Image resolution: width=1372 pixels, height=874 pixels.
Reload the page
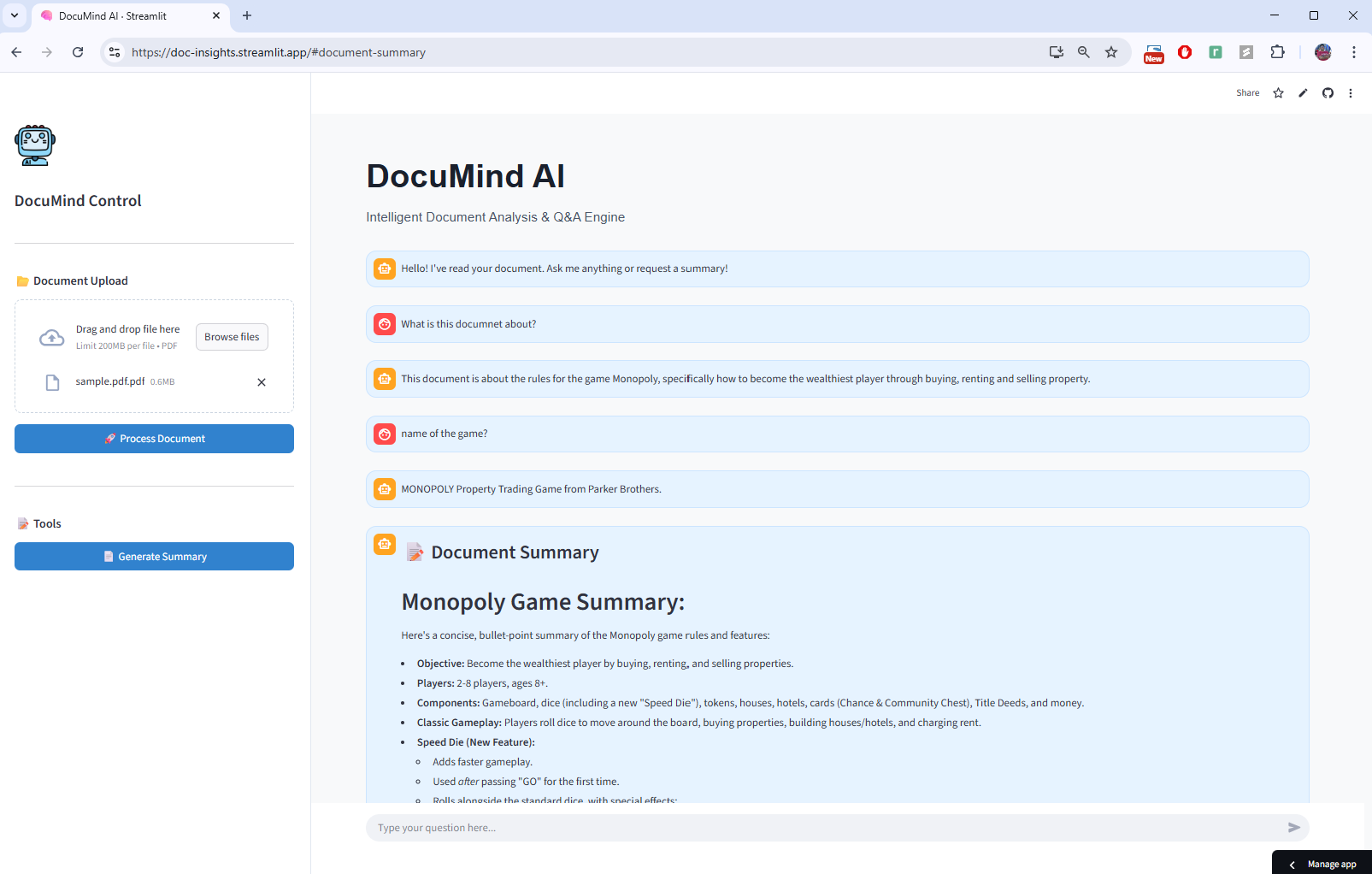[x=78, y=52]
